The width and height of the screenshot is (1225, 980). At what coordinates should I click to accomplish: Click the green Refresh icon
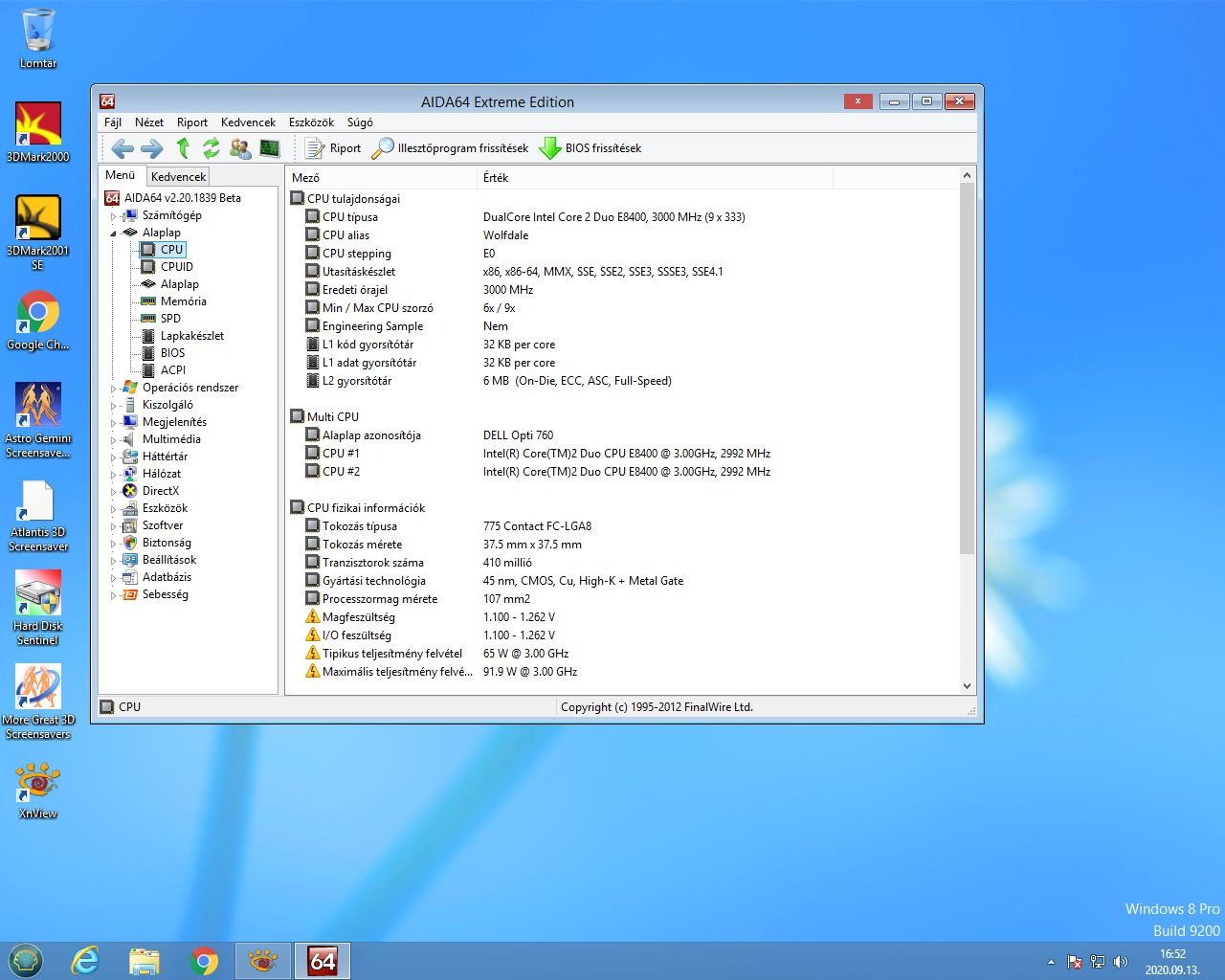pos(212,148)
